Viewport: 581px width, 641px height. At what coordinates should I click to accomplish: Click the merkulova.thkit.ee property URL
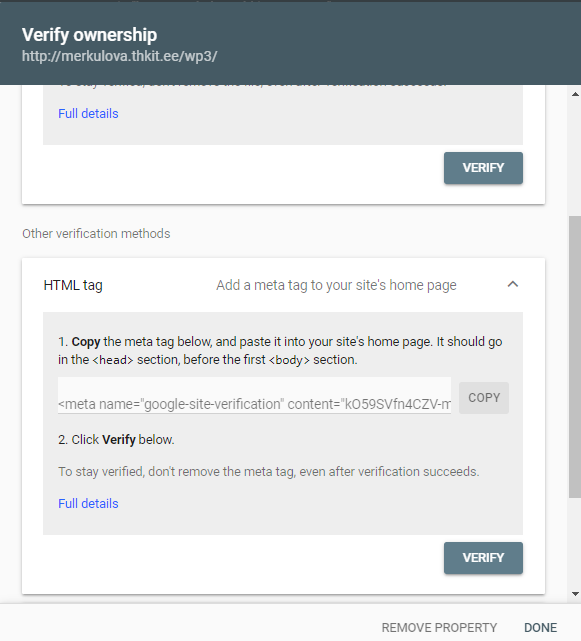[119, 56]
